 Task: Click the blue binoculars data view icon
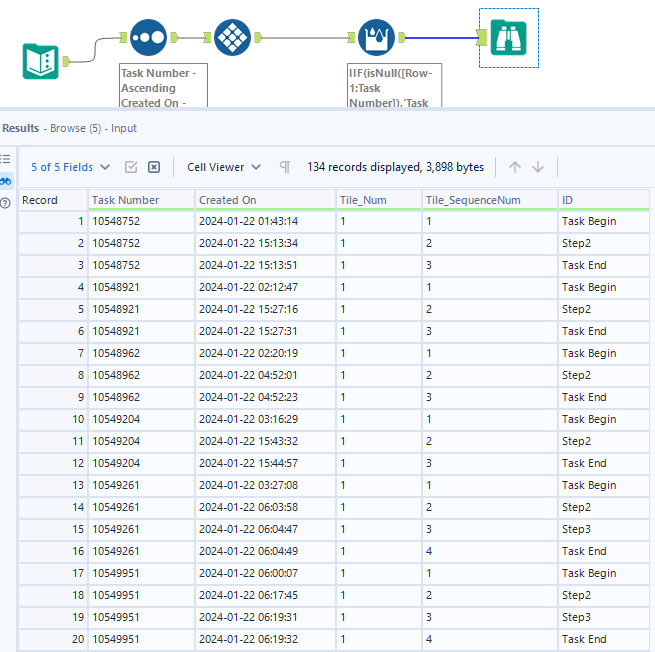(5, 181)
